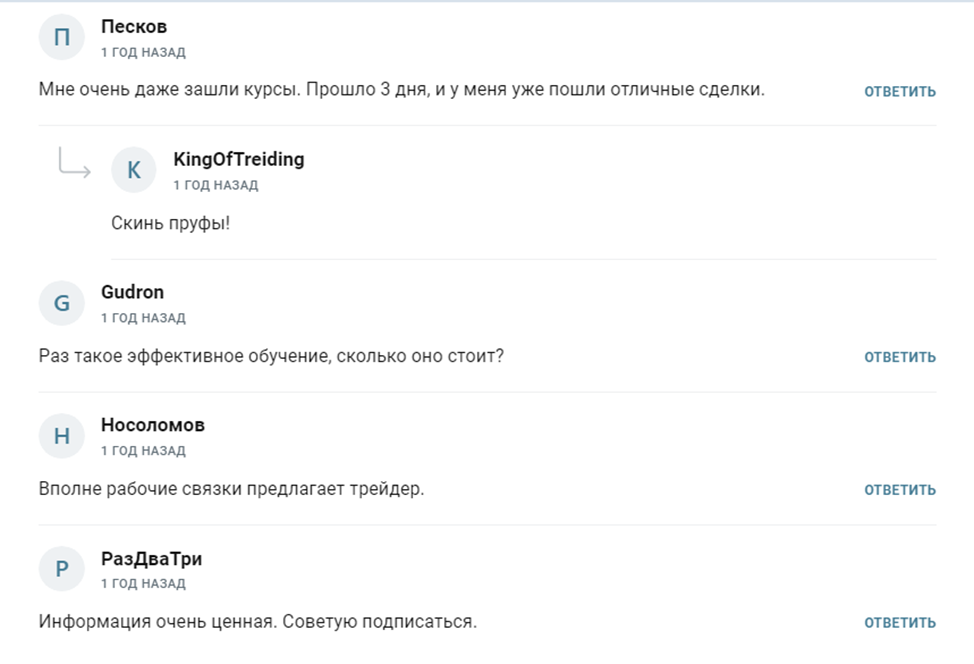Screen dimensions: 974x664
Task: Open the Носоломов username profile
Action: (153, 425)
